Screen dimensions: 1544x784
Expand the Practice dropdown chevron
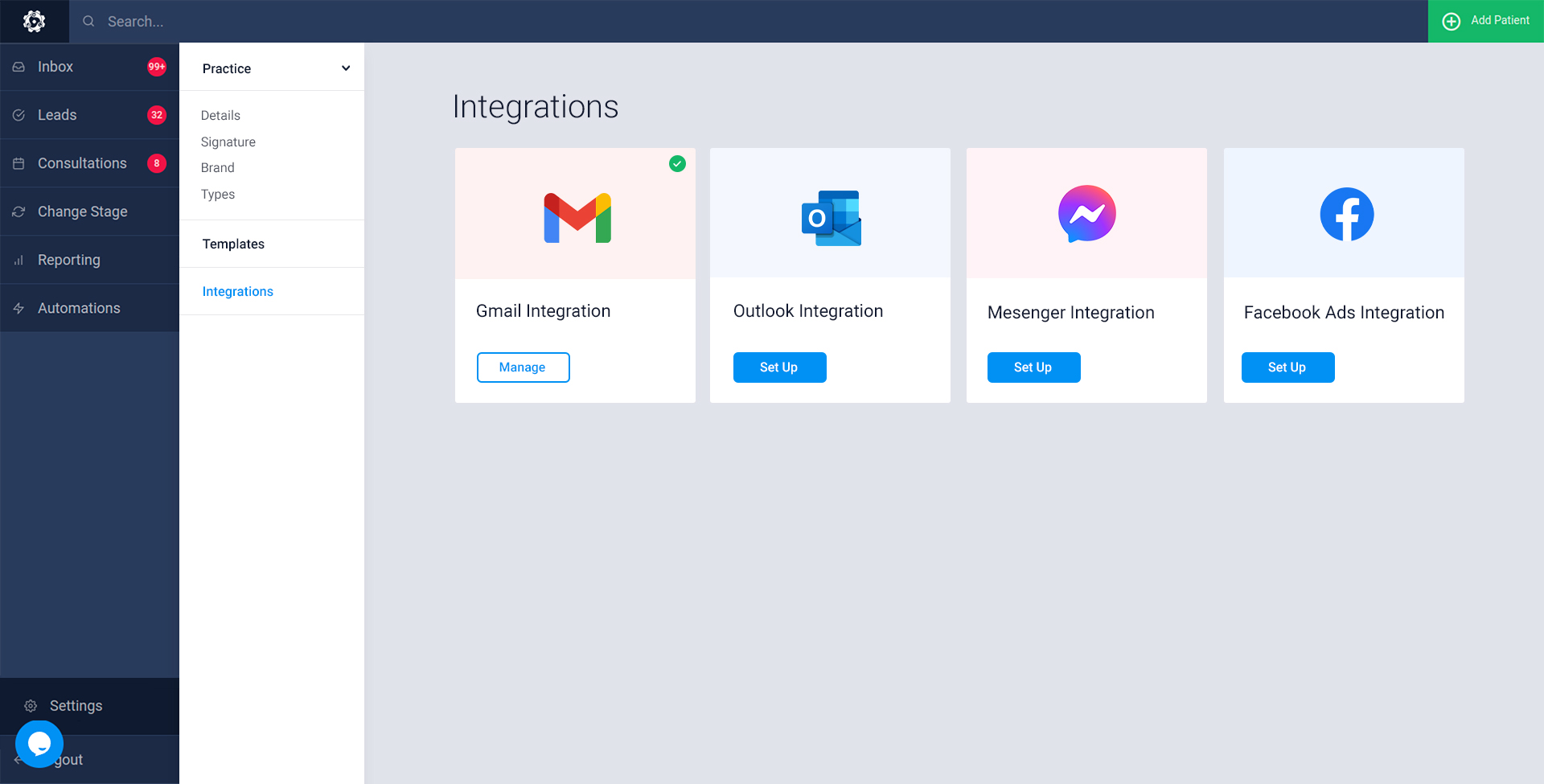[346, 68]
